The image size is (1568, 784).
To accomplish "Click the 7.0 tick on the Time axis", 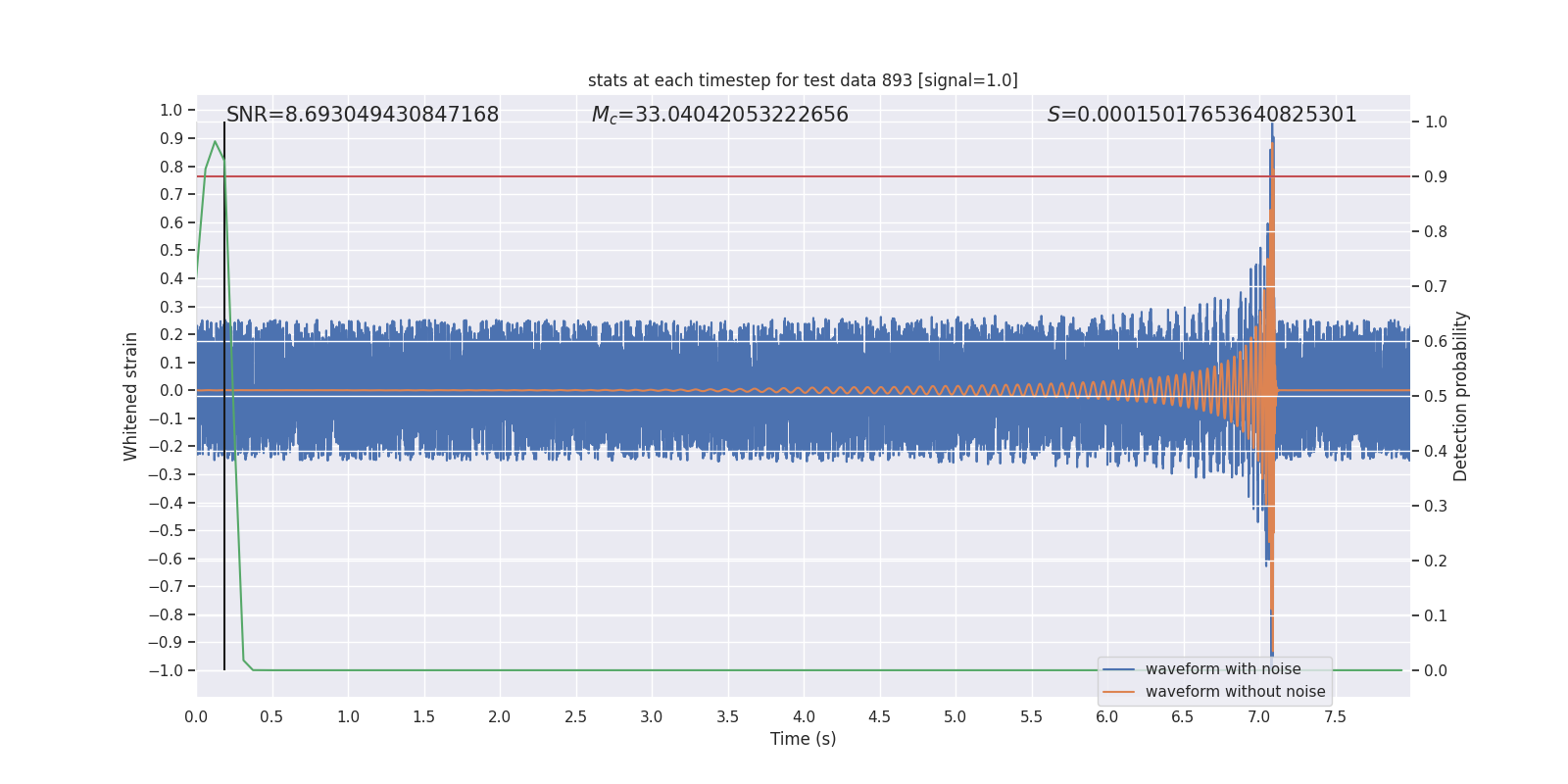I will coord(1259,717).
